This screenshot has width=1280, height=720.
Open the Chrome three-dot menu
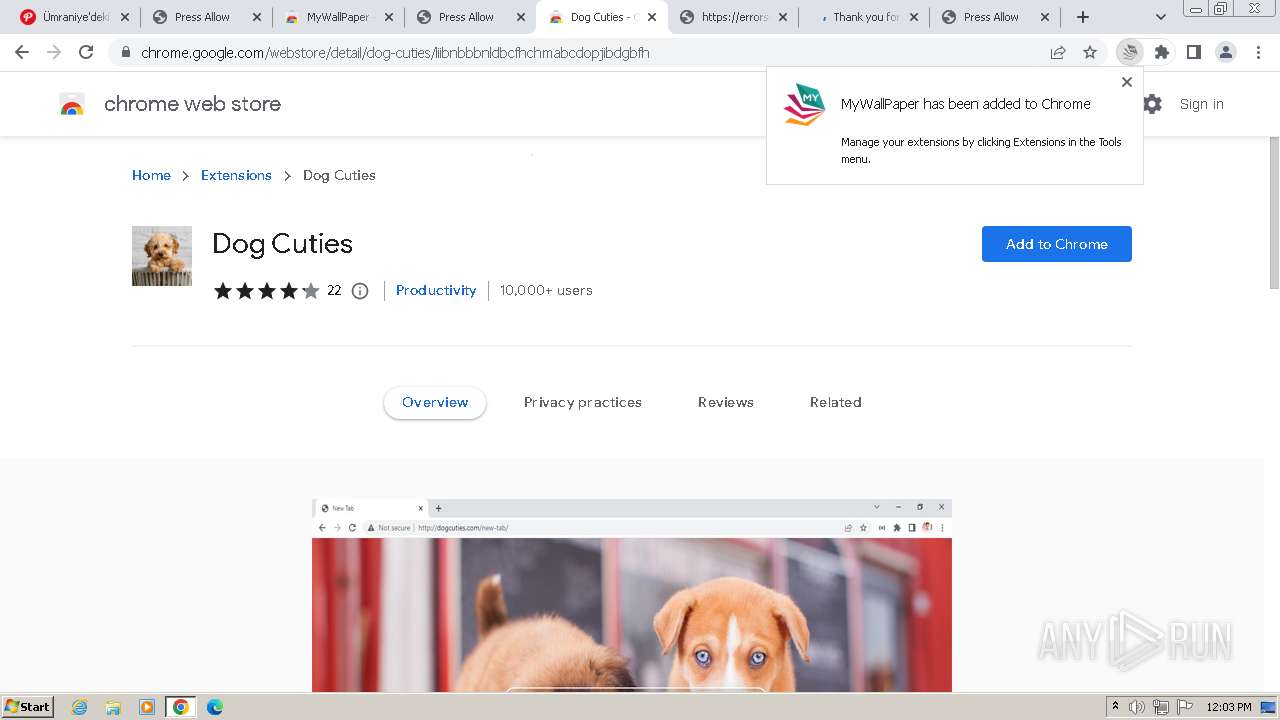[x=1258, y=52]
